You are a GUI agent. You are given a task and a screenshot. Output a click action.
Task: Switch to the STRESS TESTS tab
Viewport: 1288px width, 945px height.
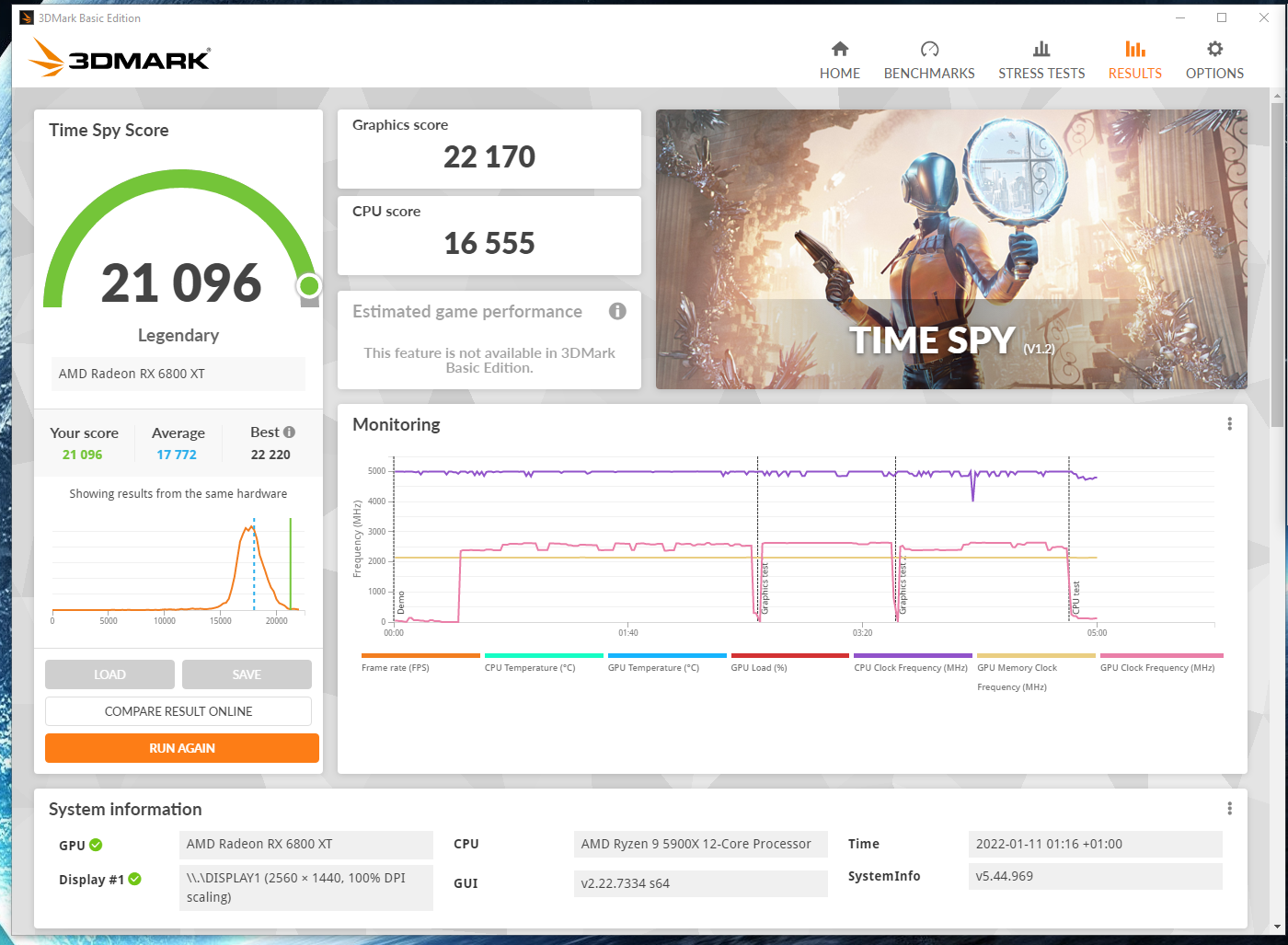coord(1041,61)
